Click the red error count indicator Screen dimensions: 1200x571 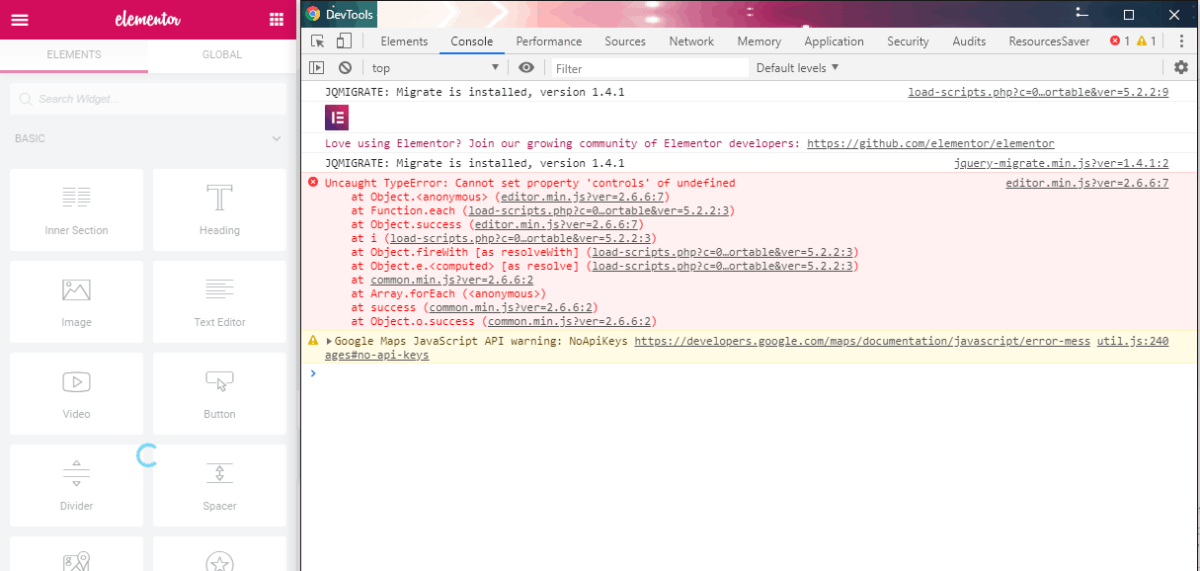1120,41
